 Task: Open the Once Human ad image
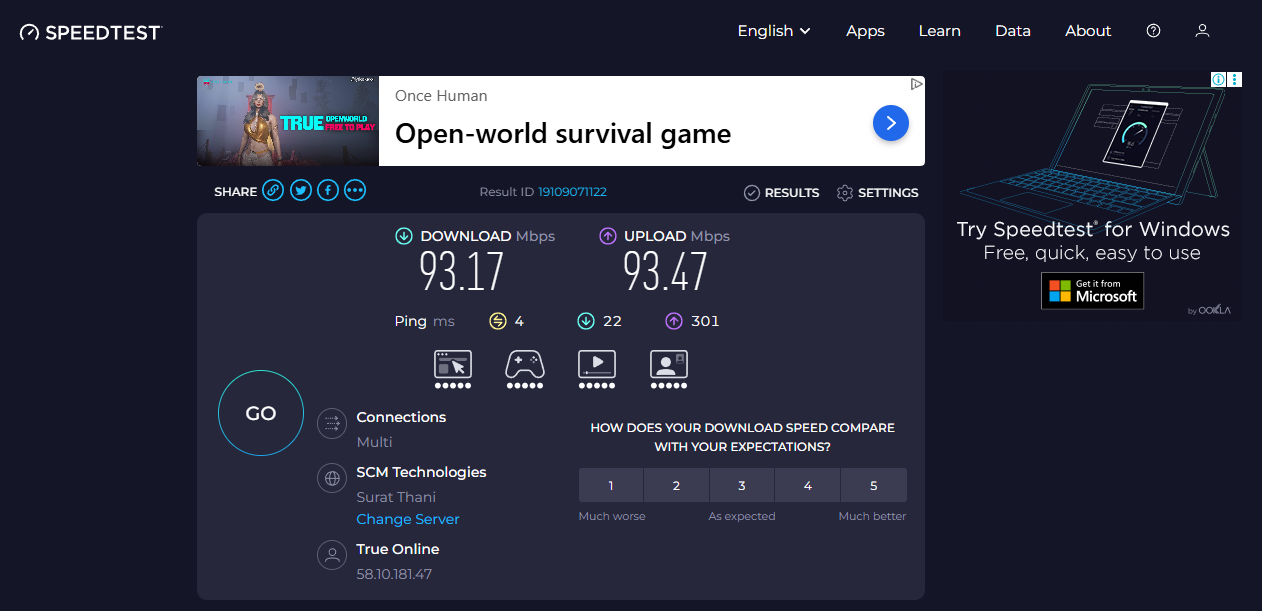point(288,121)
